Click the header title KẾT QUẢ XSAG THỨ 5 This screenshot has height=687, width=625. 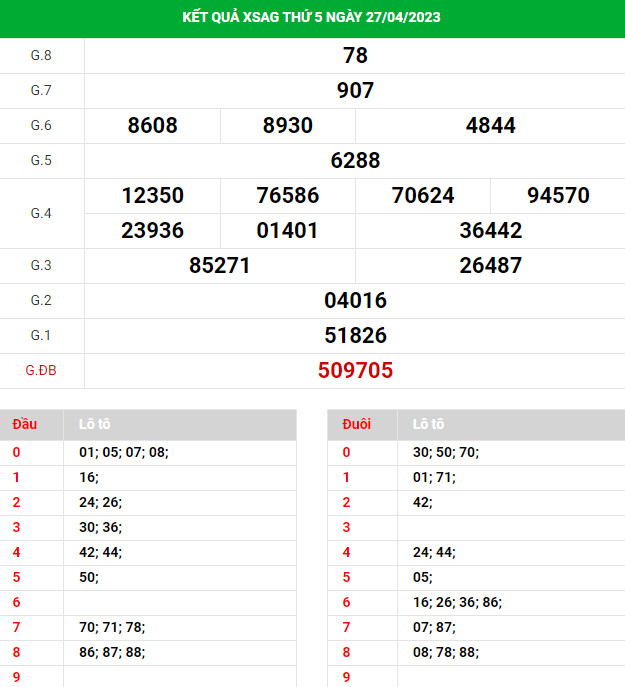click(x=252, y=17)
